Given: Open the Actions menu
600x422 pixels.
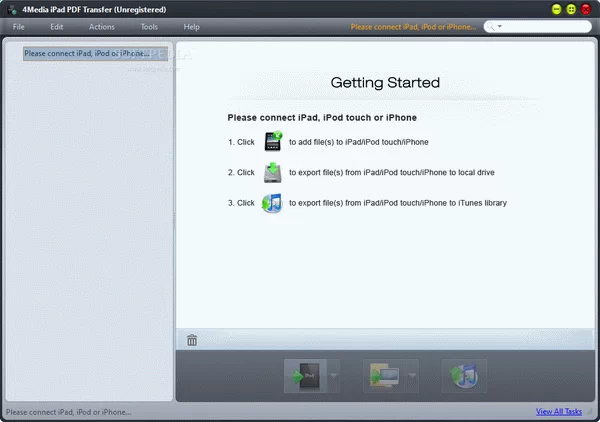Looking at the screenshot, I should click(x=101, y=27).
